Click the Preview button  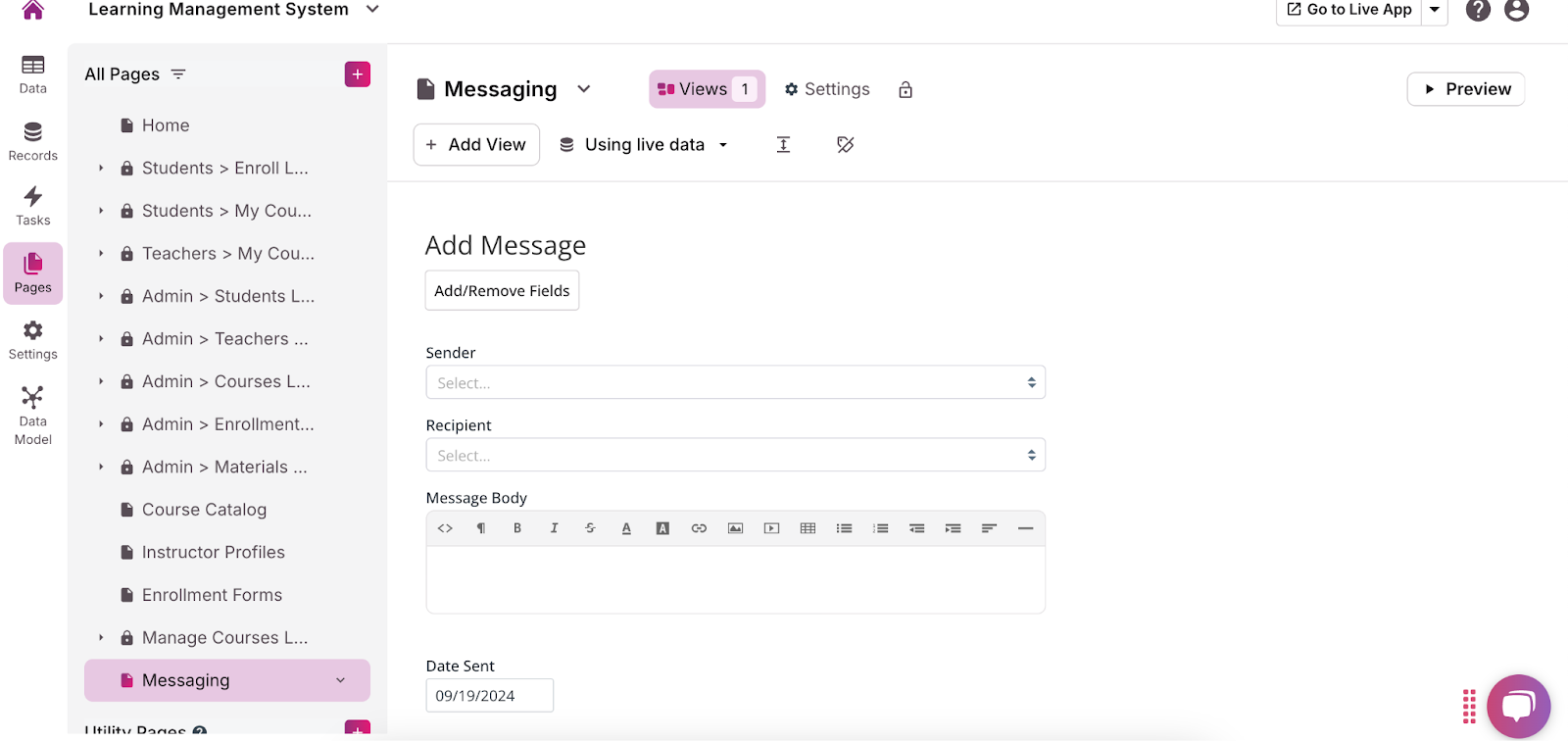coord(1465,89)
